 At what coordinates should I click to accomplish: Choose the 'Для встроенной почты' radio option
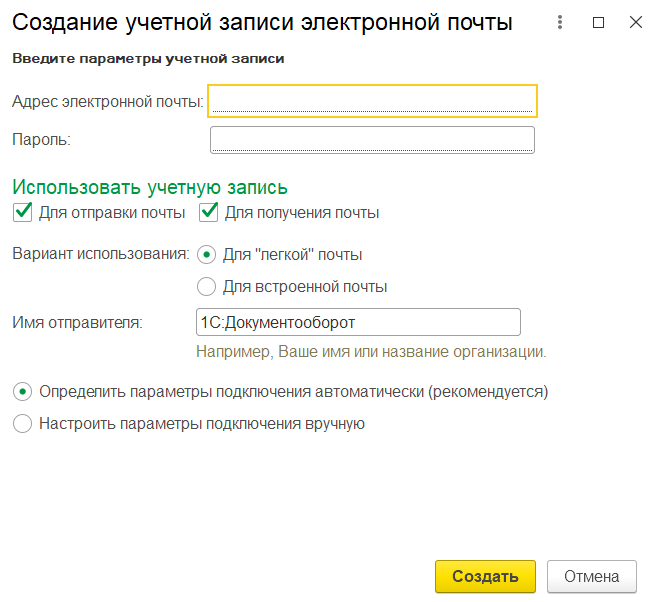pyautogui.click(x=207, y=287)
